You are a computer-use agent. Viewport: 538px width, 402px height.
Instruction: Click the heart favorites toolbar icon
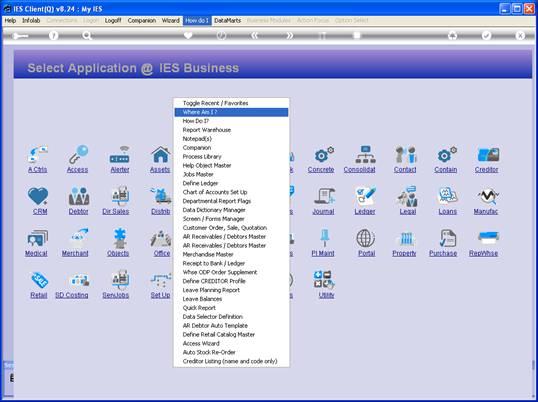point(188,35)
